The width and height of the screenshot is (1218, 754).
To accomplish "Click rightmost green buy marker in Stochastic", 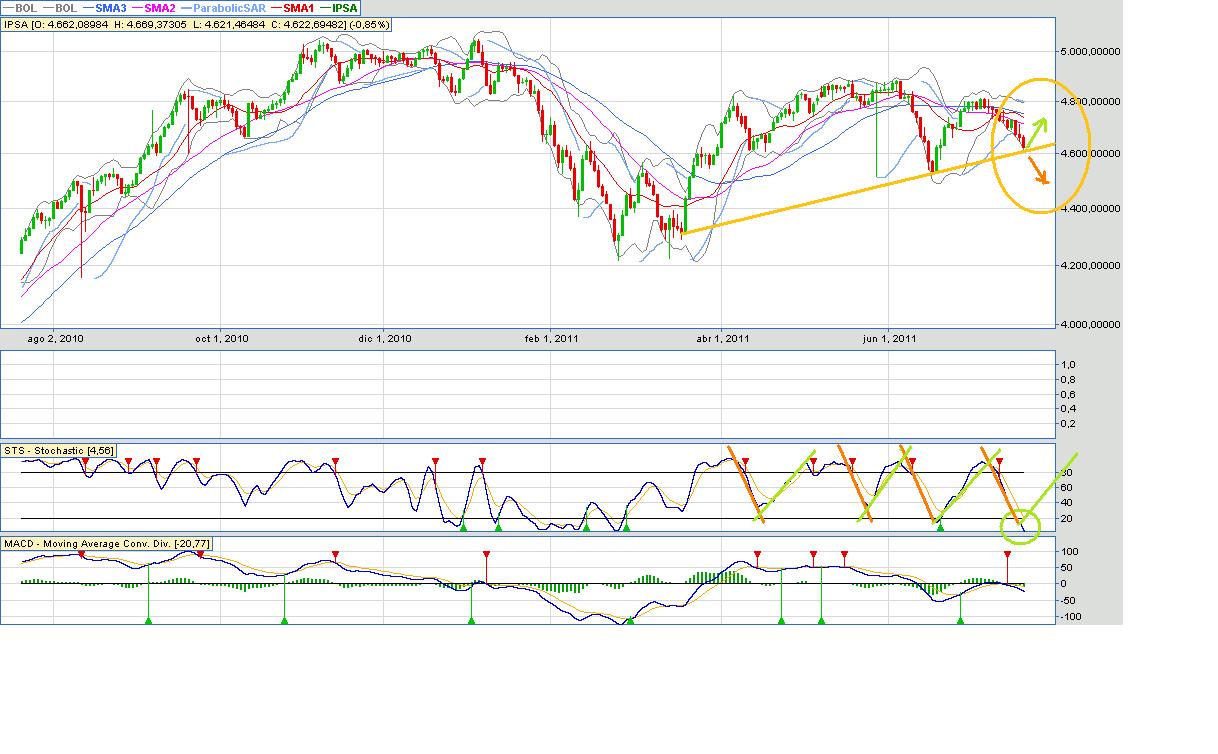I will click(x=940, y=526).
